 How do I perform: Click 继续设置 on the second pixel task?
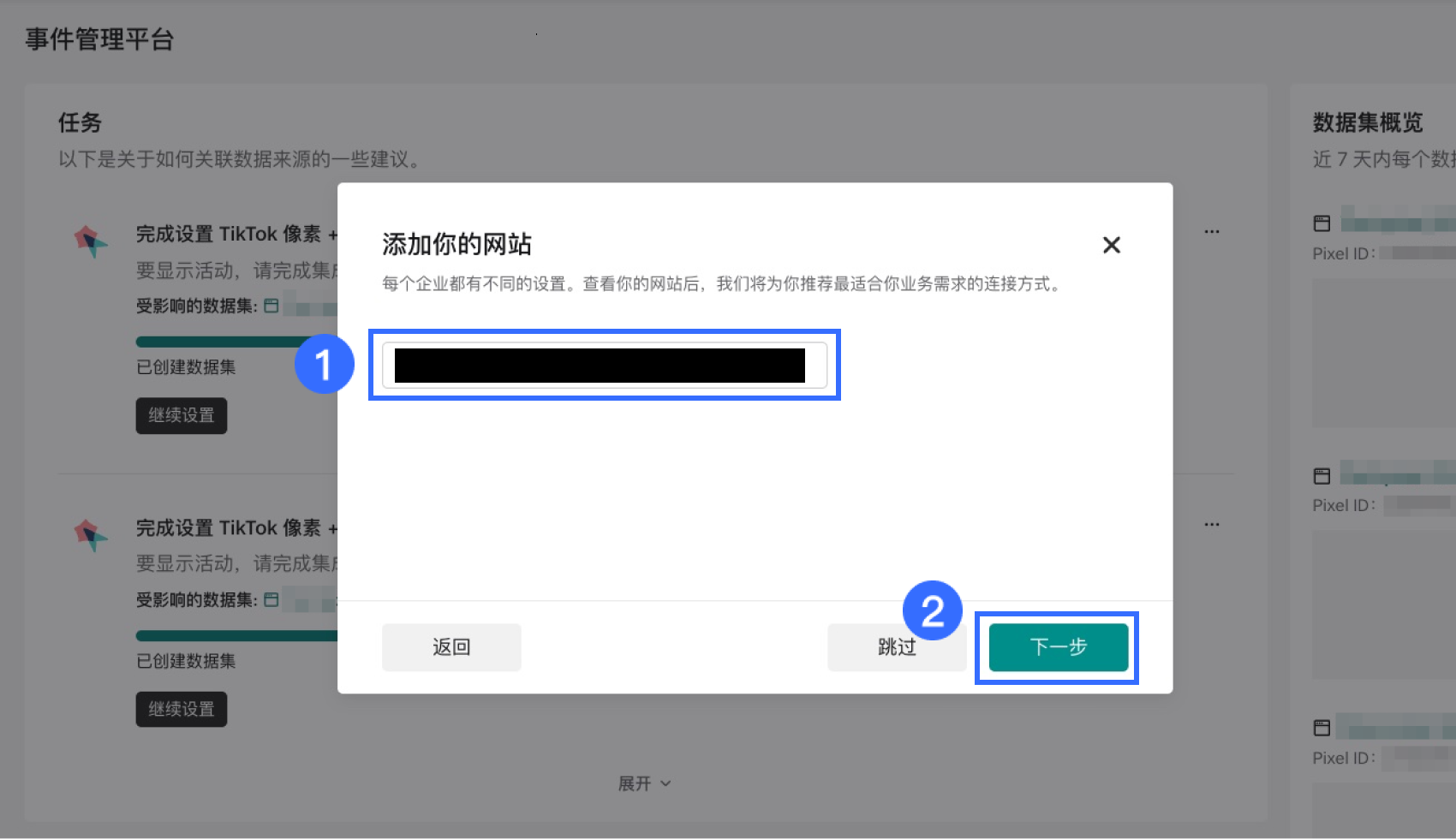[181, 709]
